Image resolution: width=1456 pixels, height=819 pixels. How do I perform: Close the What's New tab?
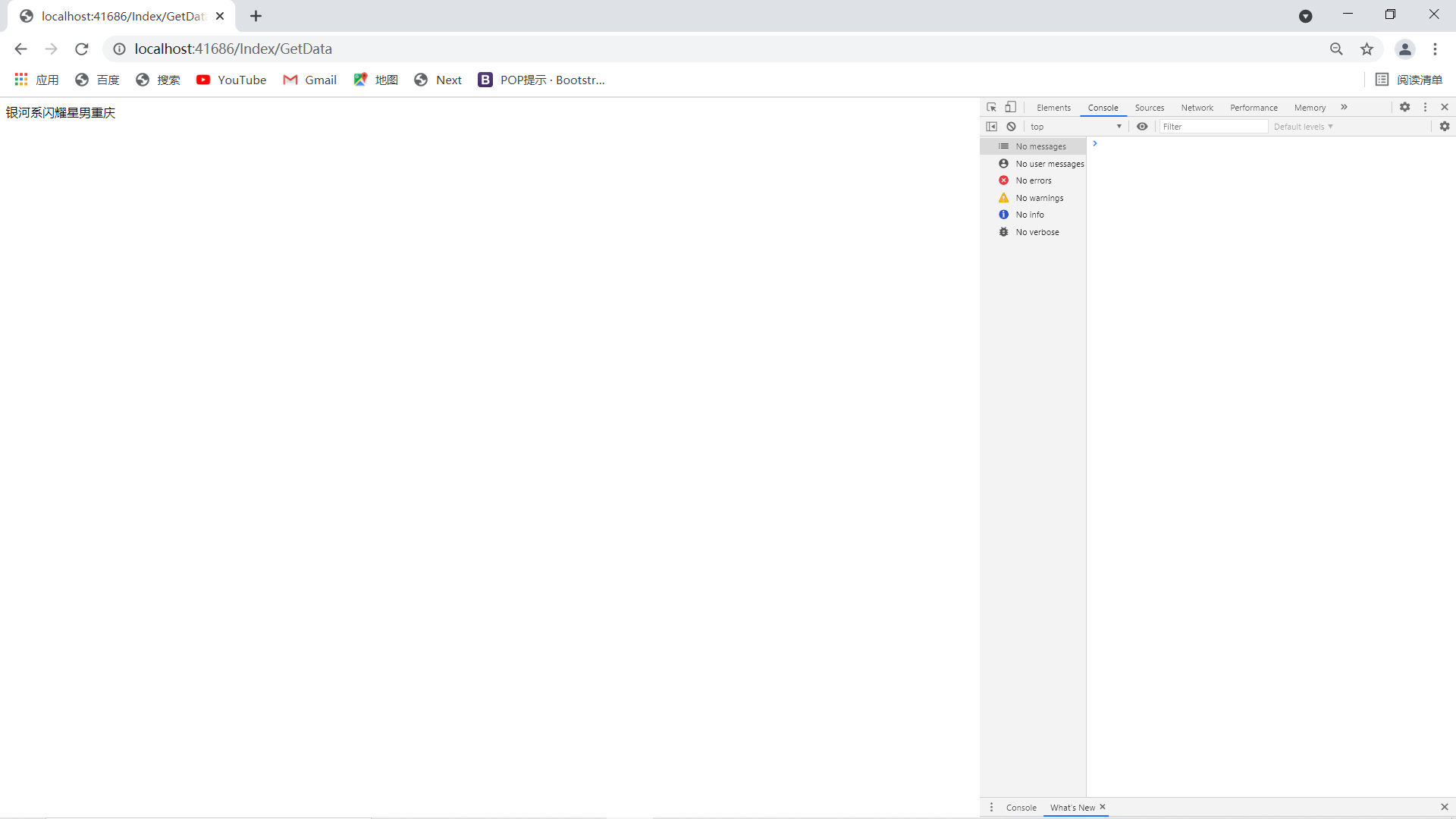pyautogui.click(x=1103, y=807)
